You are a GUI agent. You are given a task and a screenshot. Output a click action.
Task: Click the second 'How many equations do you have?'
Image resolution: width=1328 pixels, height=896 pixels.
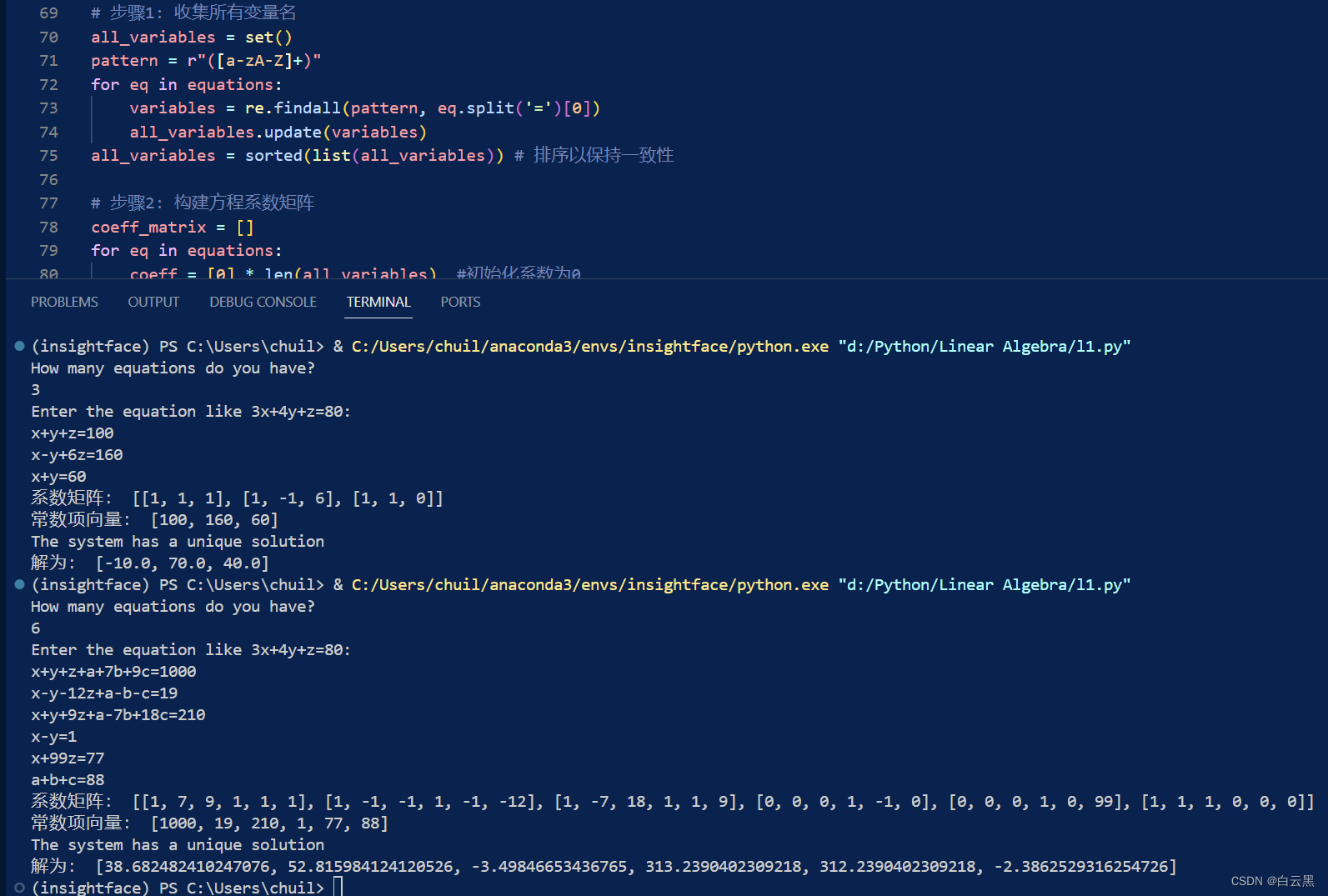173,606
